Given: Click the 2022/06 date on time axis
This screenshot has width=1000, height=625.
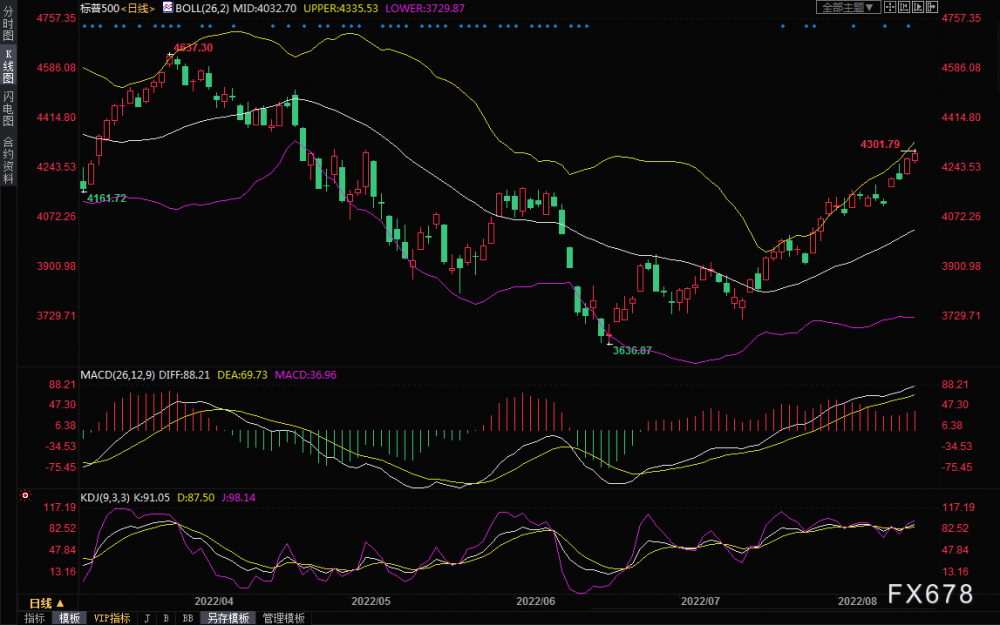Looking at the screenshot, I should point(536,601).
